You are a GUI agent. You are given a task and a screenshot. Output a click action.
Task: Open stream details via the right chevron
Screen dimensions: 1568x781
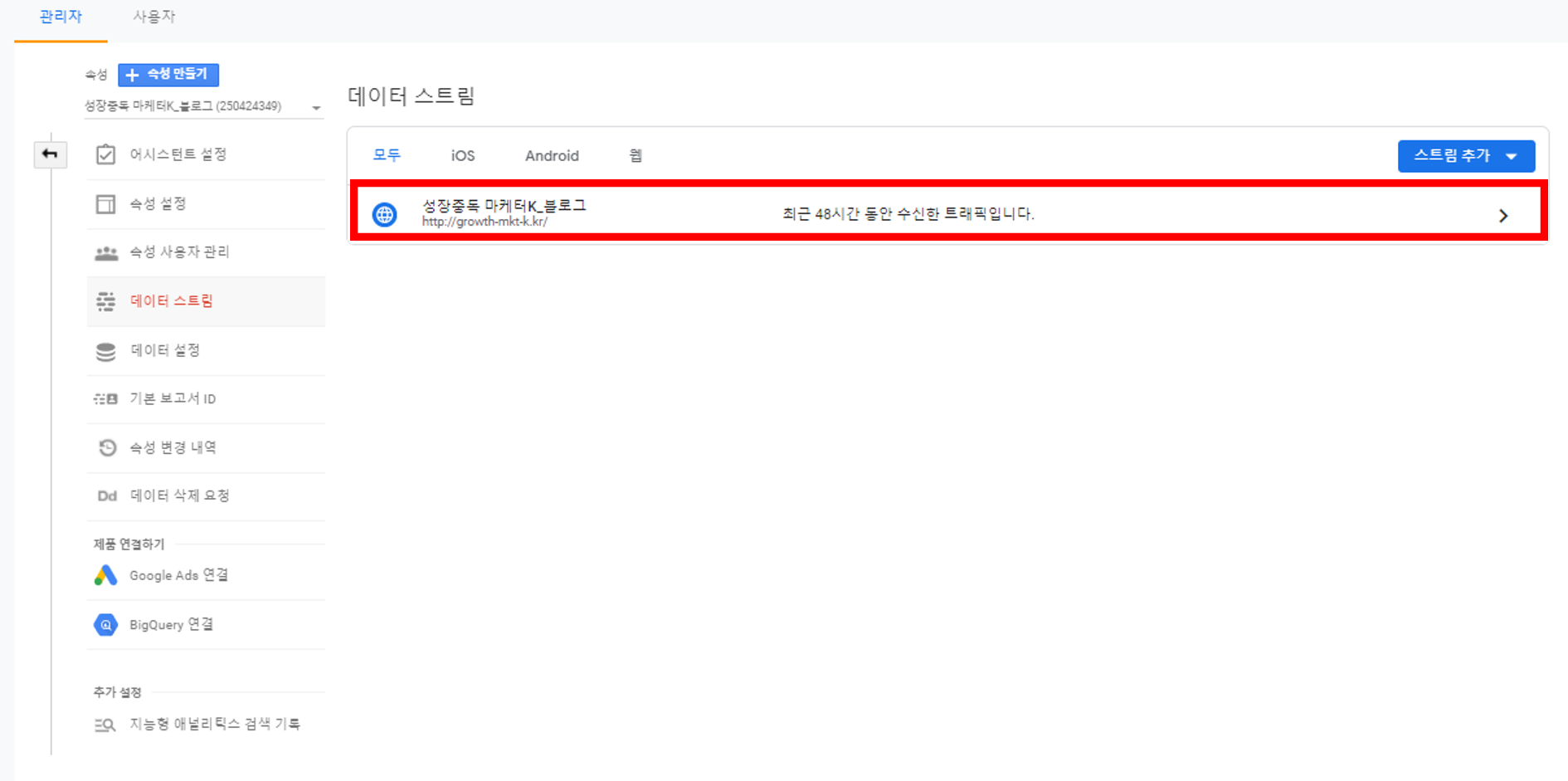point(1503,216)
